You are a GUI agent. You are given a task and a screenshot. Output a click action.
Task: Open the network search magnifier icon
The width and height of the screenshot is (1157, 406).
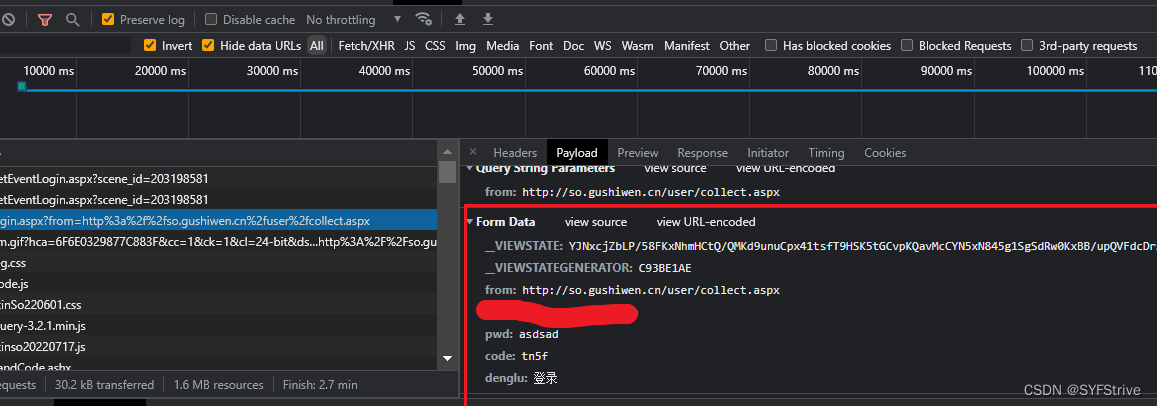tap(72, 20)
